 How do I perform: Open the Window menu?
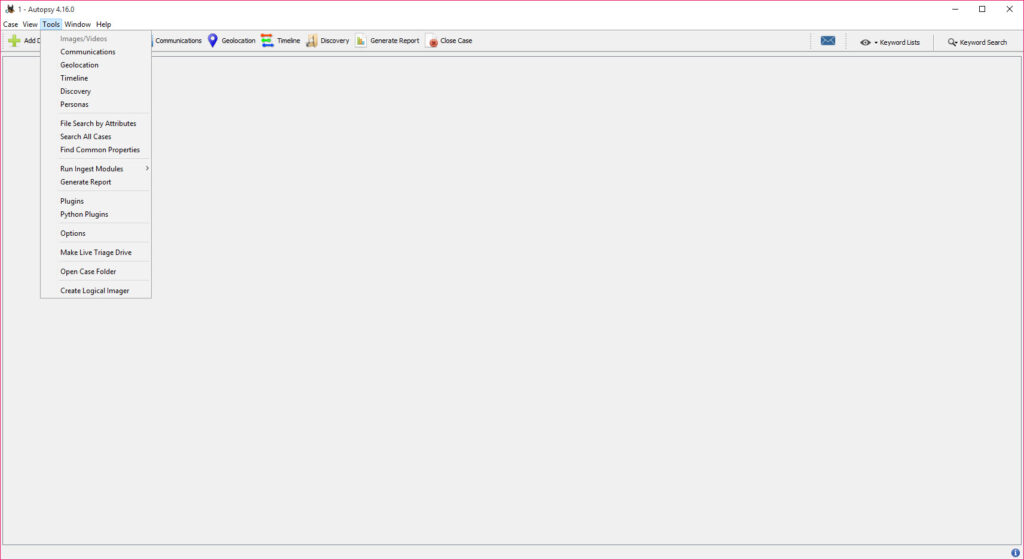[x=78, y=24]
